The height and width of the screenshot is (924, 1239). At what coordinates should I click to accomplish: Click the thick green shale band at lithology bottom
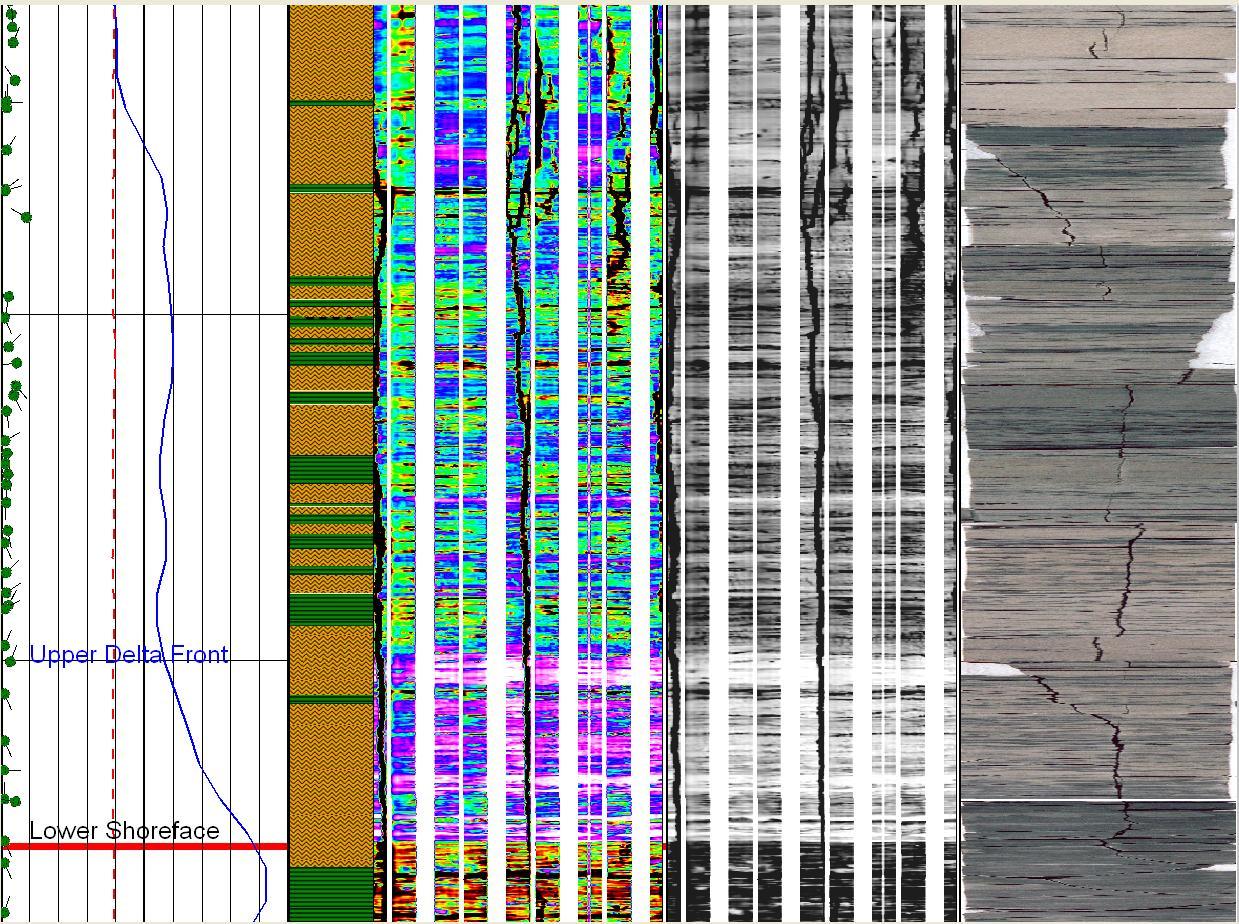330,892
